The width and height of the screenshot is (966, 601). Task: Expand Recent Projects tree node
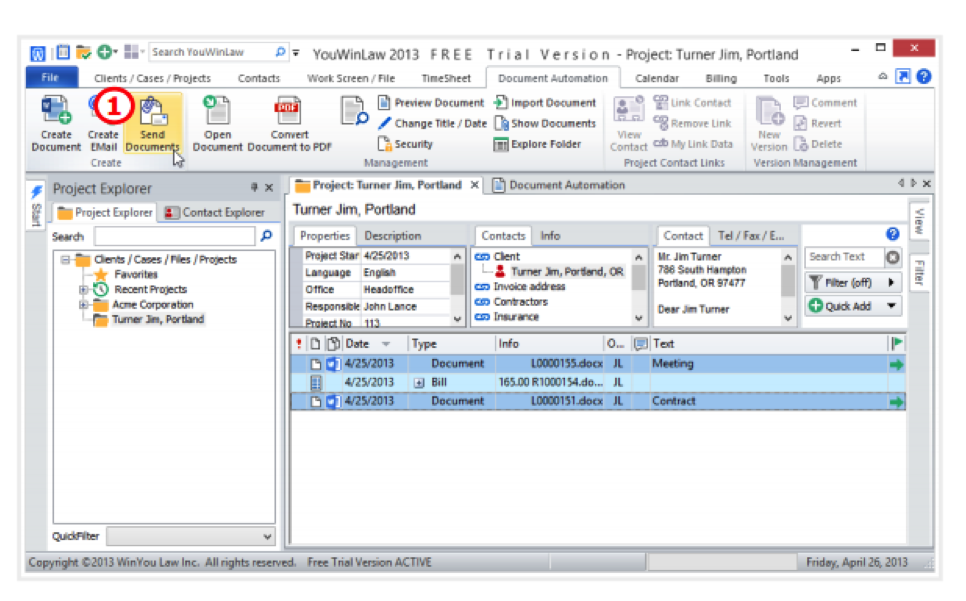[x=83, y=289]
